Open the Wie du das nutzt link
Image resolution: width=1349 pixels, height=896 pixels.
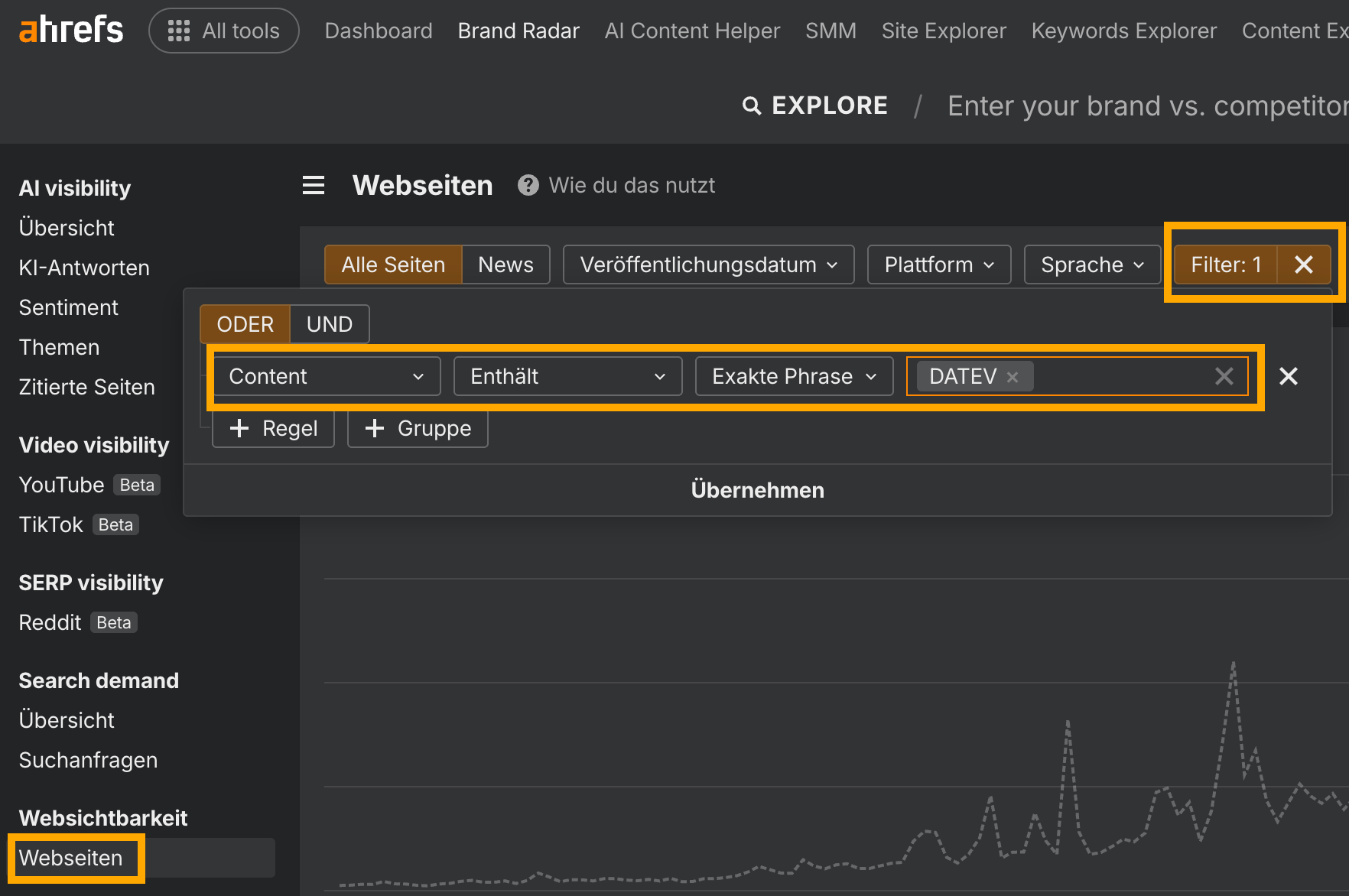point(632,185)
